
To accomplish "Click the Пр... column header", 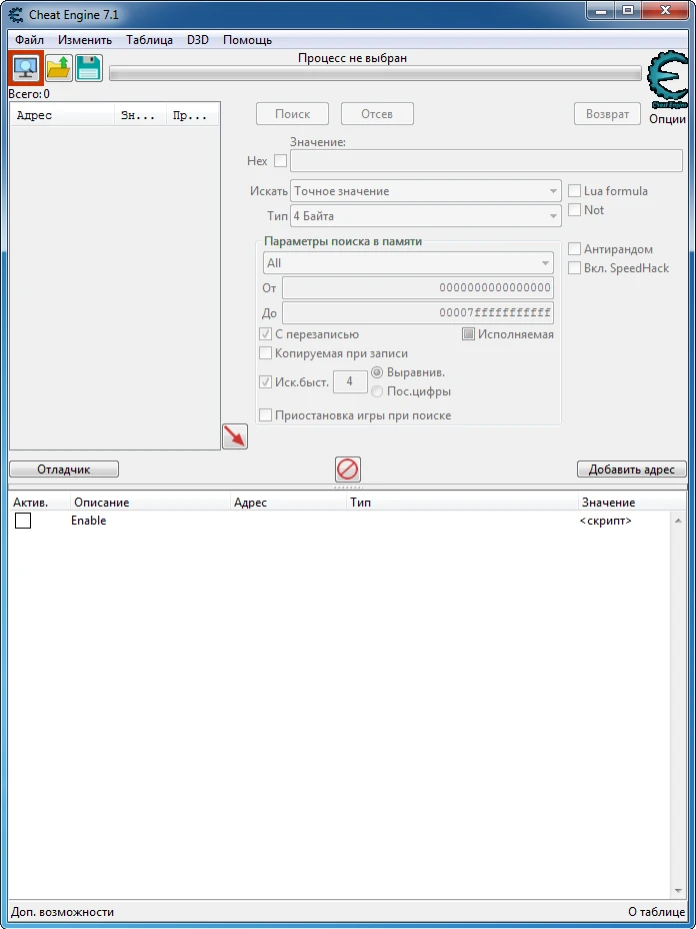I will 193,116.
